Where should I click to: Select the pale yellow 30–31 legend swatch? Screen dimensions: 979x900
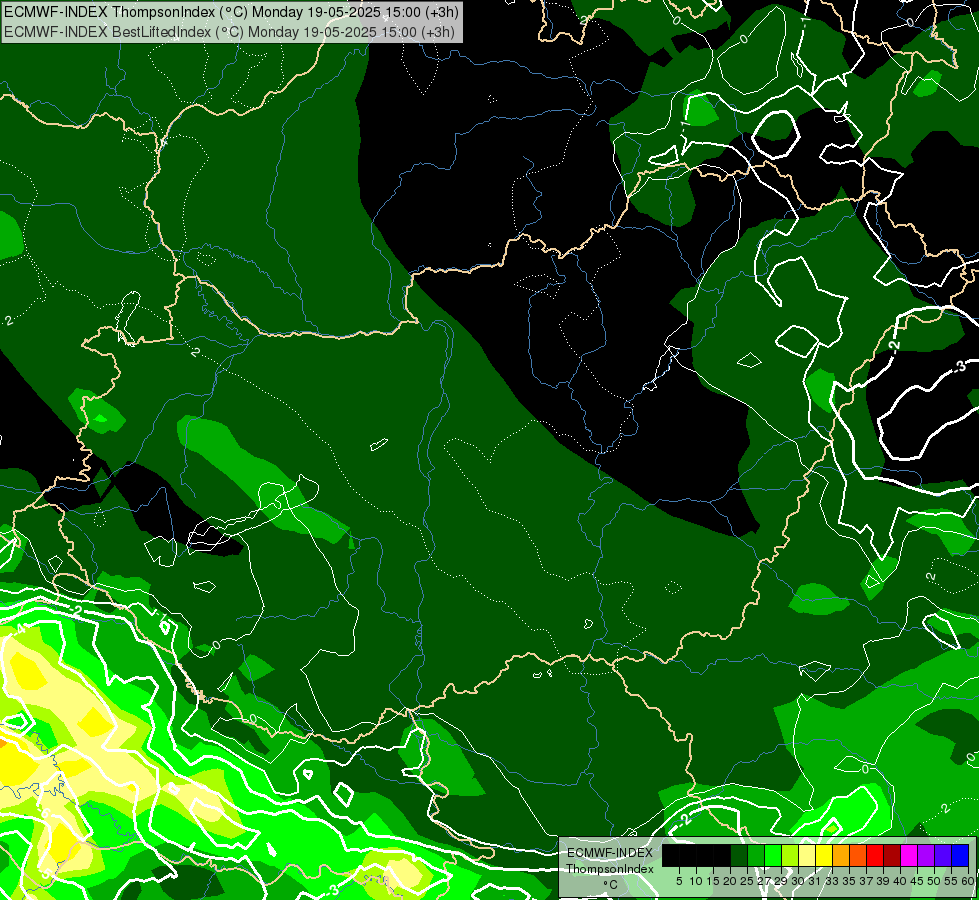(807, 855)
